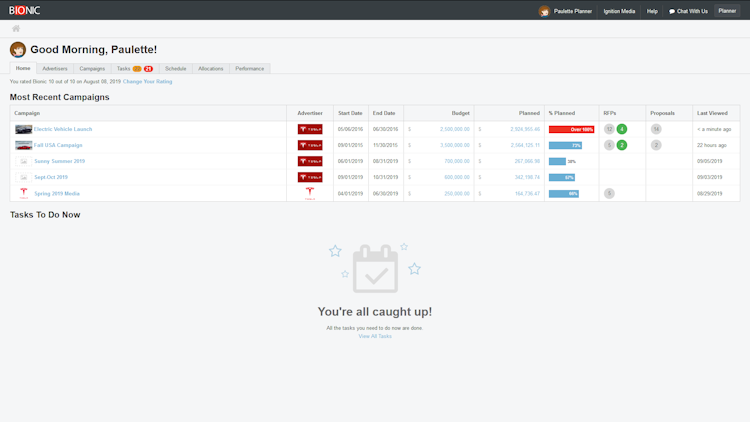
Task: Click Spring 2019 Media Tesla logo thumbnail
Action: 23,193
